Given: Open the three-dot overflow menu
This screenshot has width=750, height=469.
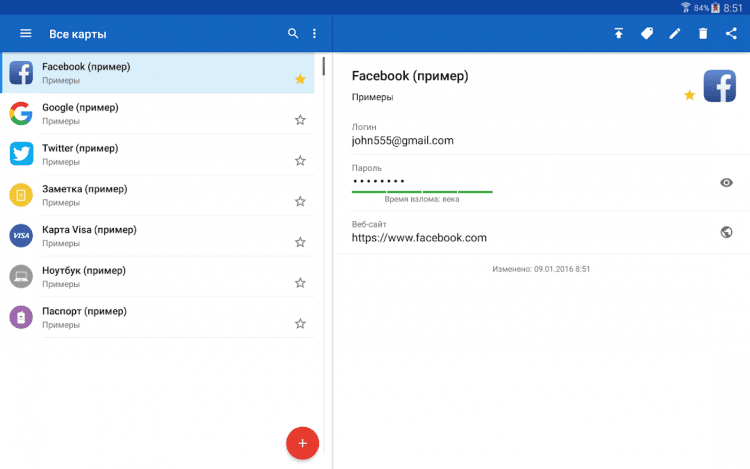Looking at the screenshot, I should click(314, 34).
